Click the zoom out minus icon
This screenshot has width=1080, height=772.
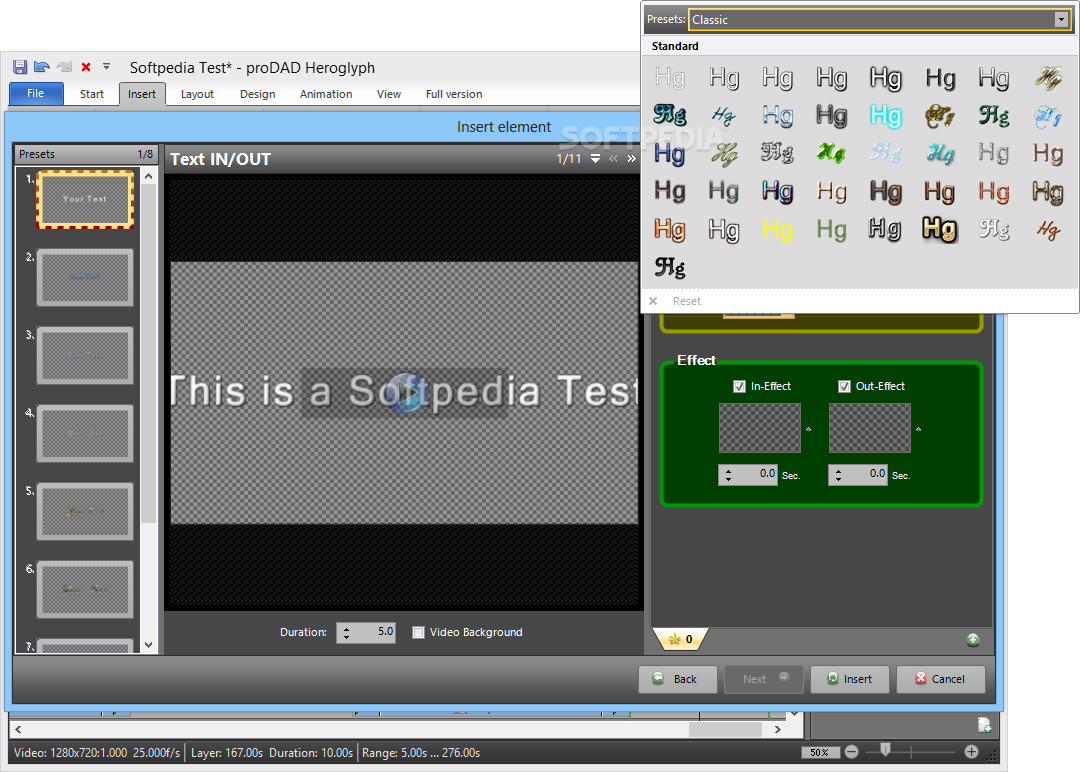tap(851, 752)
